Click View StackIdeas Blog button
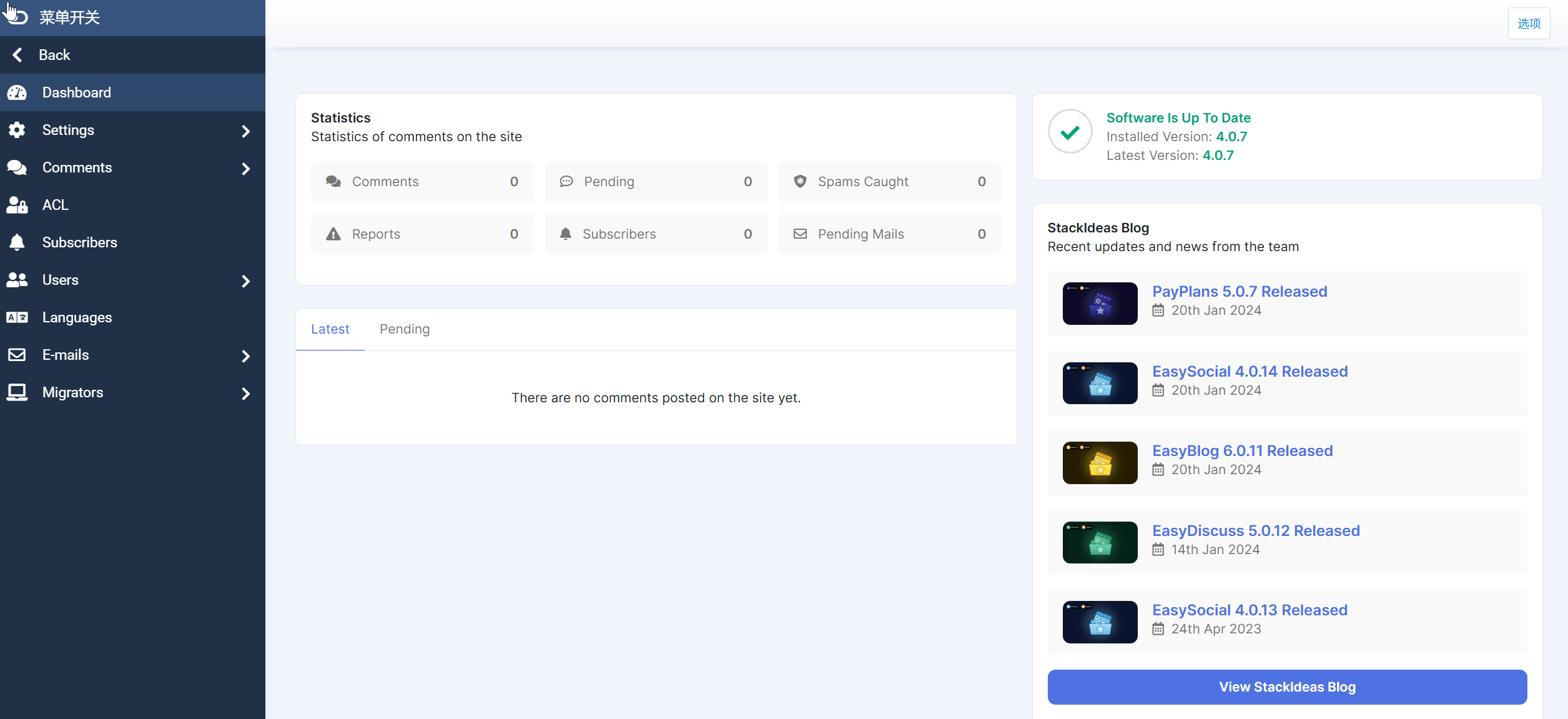This screenshot has width=1568, height=719. [1286, 687]
